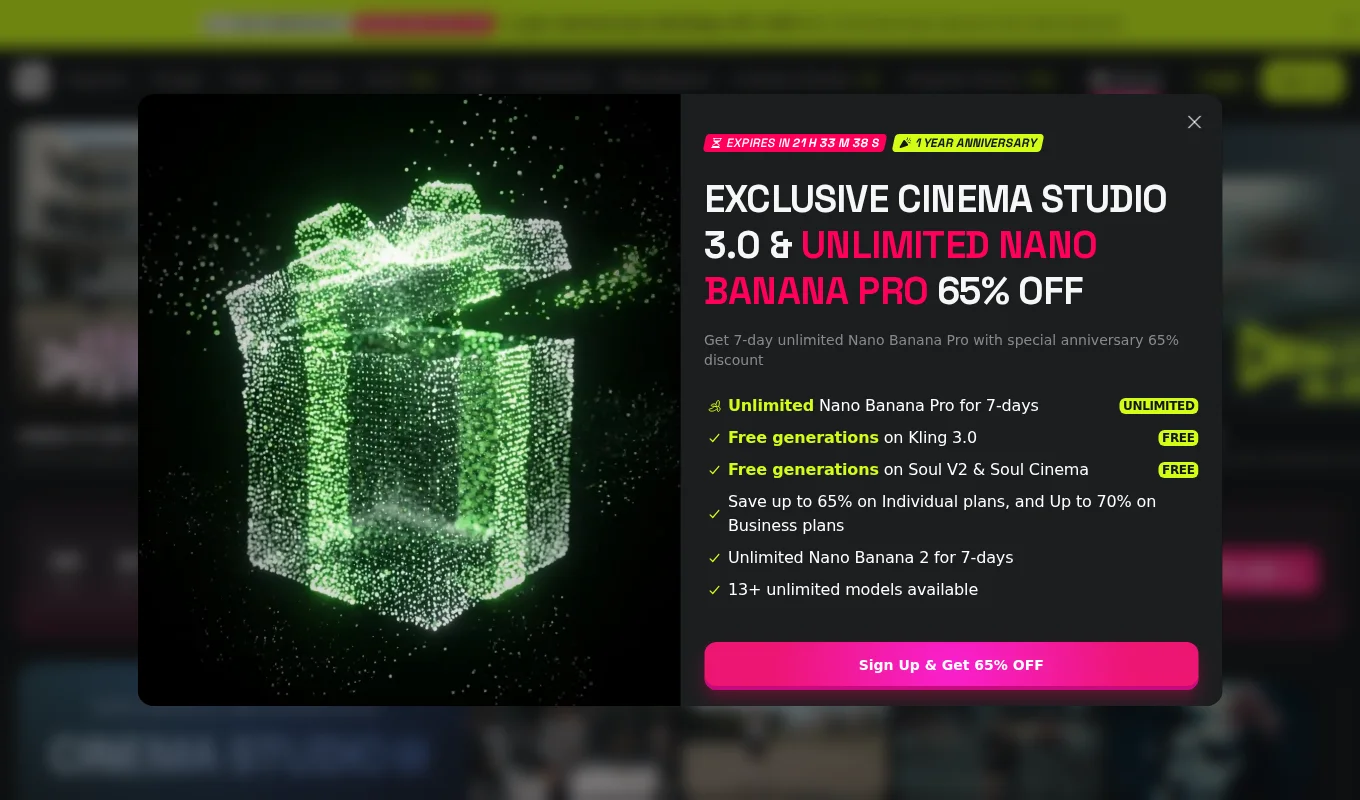Select the icon beside Unlimited Nano Banana Pro
The height and width of the screenshot is (800, 1360).
click(714, 406)
